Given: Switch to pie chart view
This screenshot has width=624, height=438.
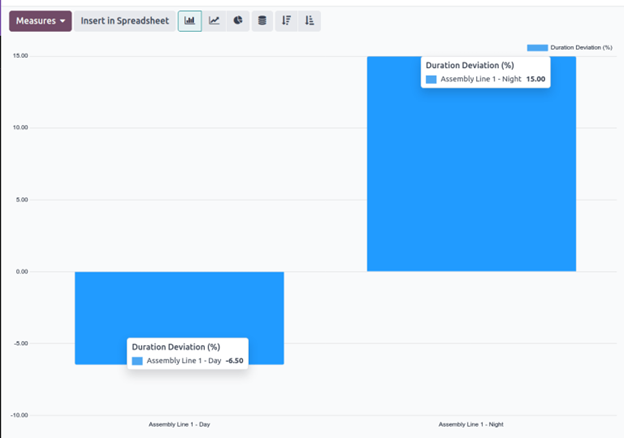Looking at the screenshot, I should point(238,21).
